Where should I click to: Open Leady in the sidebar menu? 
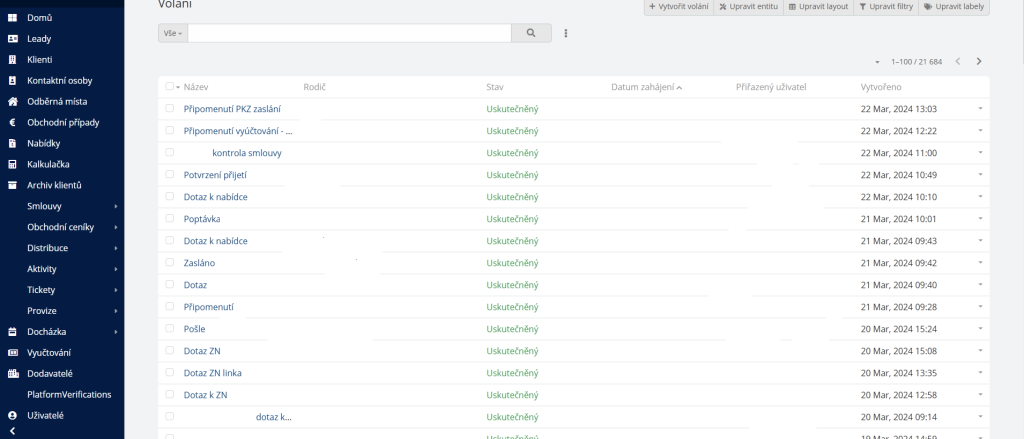click(39, 39)
